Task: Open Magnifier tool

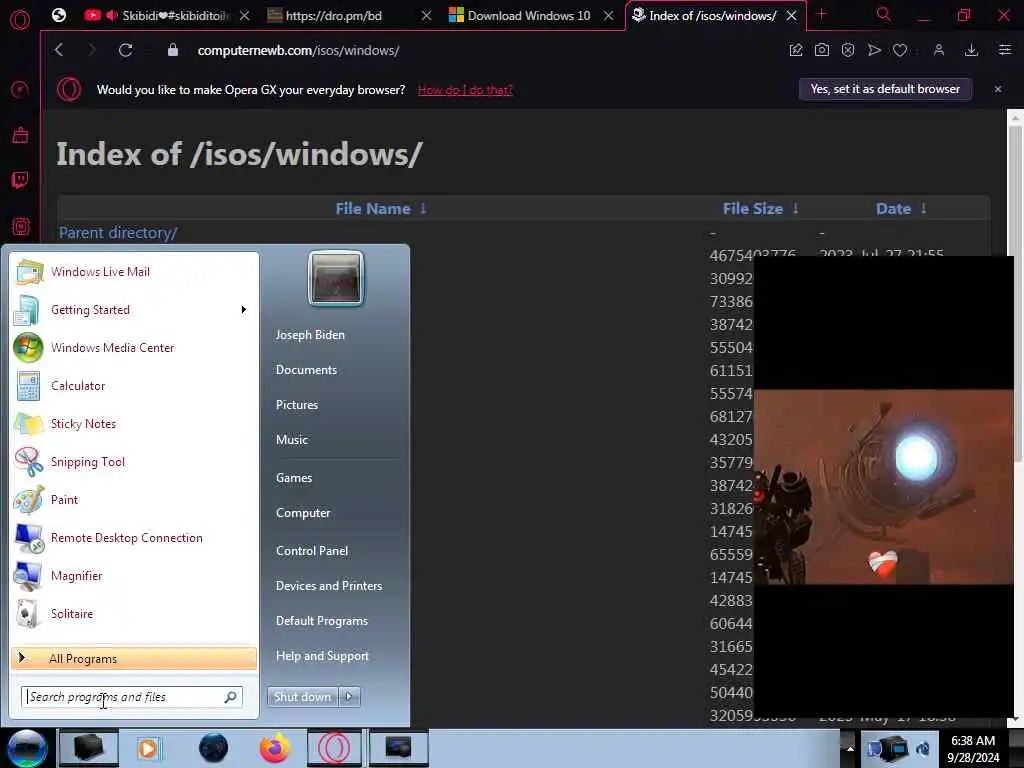Action: pyautogui.click(x=76, y=575)
